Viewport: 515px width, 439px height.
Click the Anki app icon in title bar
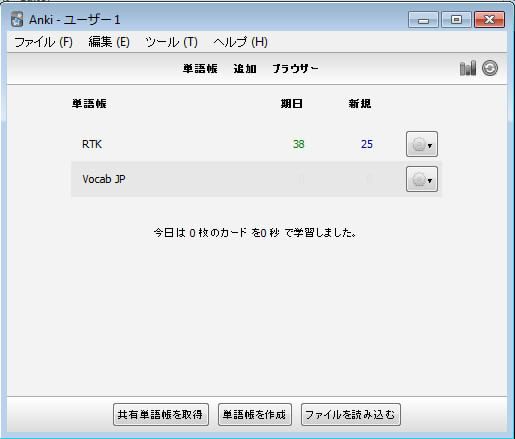coord(17,19)
